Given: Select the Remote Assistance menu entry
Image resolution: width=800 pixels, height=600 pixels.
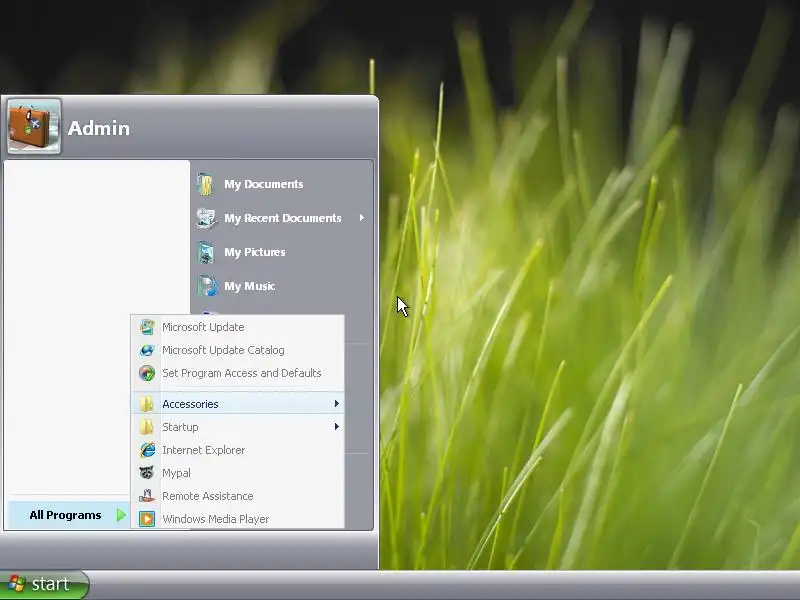Looking at the screenshot, I should point(238,495).
